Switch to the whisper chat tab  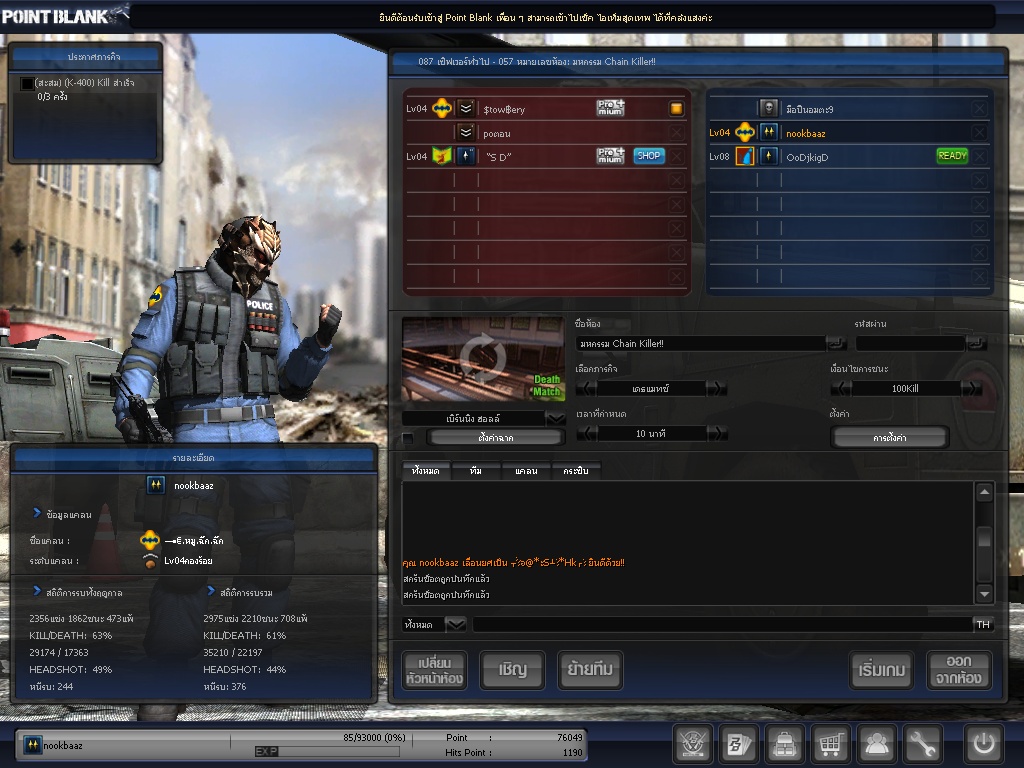575,471
